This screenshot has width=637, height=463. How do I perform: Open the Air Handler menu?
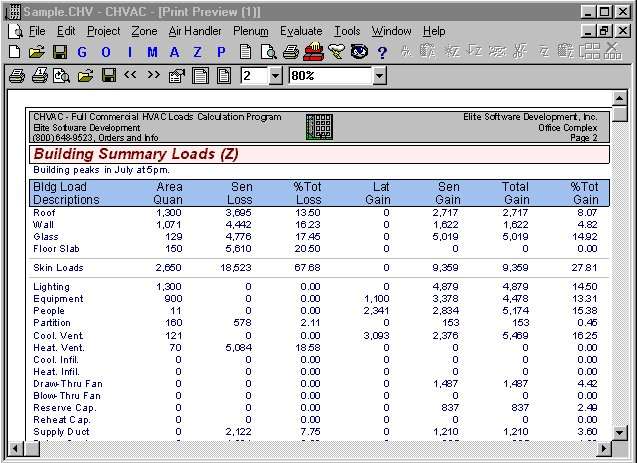coord(195,31)
